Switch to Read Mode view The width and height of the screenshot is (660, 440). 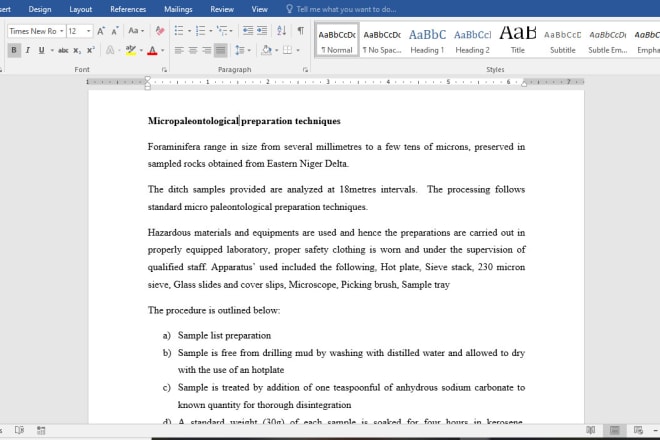(591, 430)
